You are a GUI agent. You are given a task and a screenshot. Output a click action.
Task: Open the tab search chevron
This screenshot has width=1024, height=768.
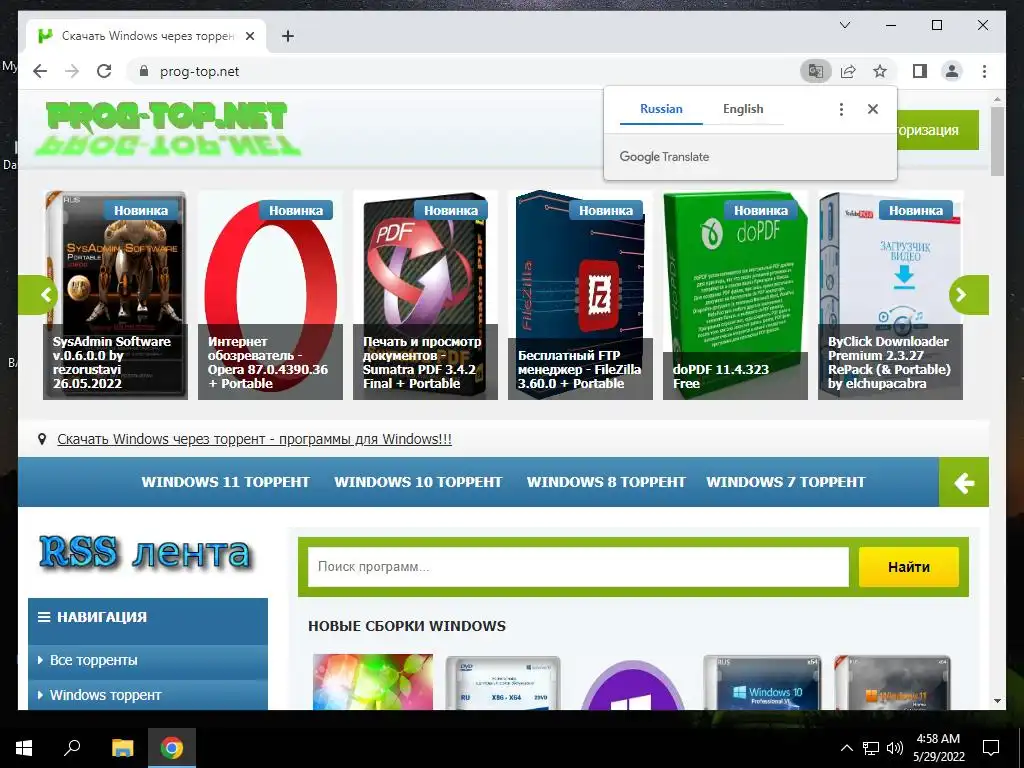tap(844, 25)
